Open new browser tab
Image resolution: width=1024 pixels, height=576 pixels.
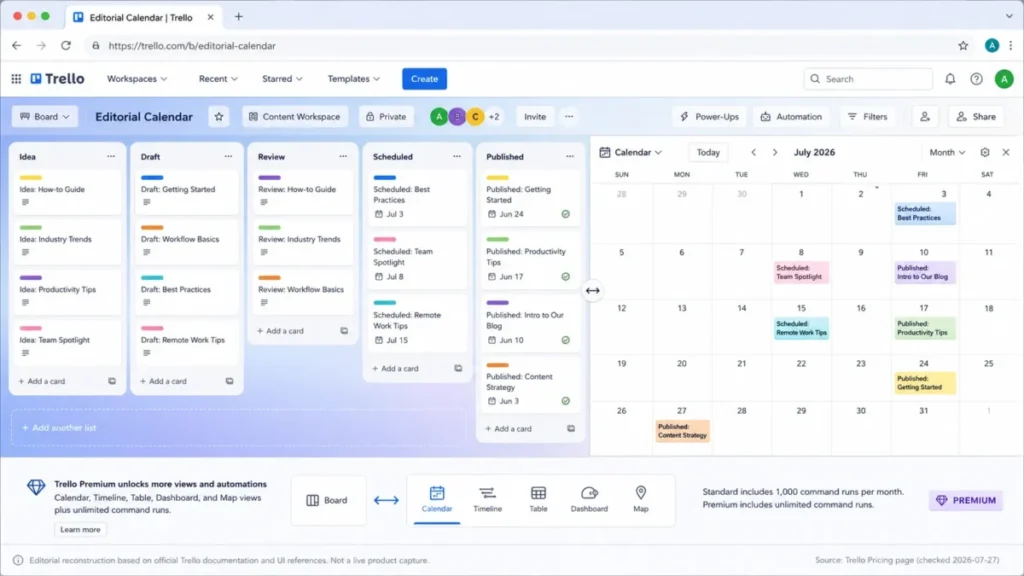coord(238,17)
